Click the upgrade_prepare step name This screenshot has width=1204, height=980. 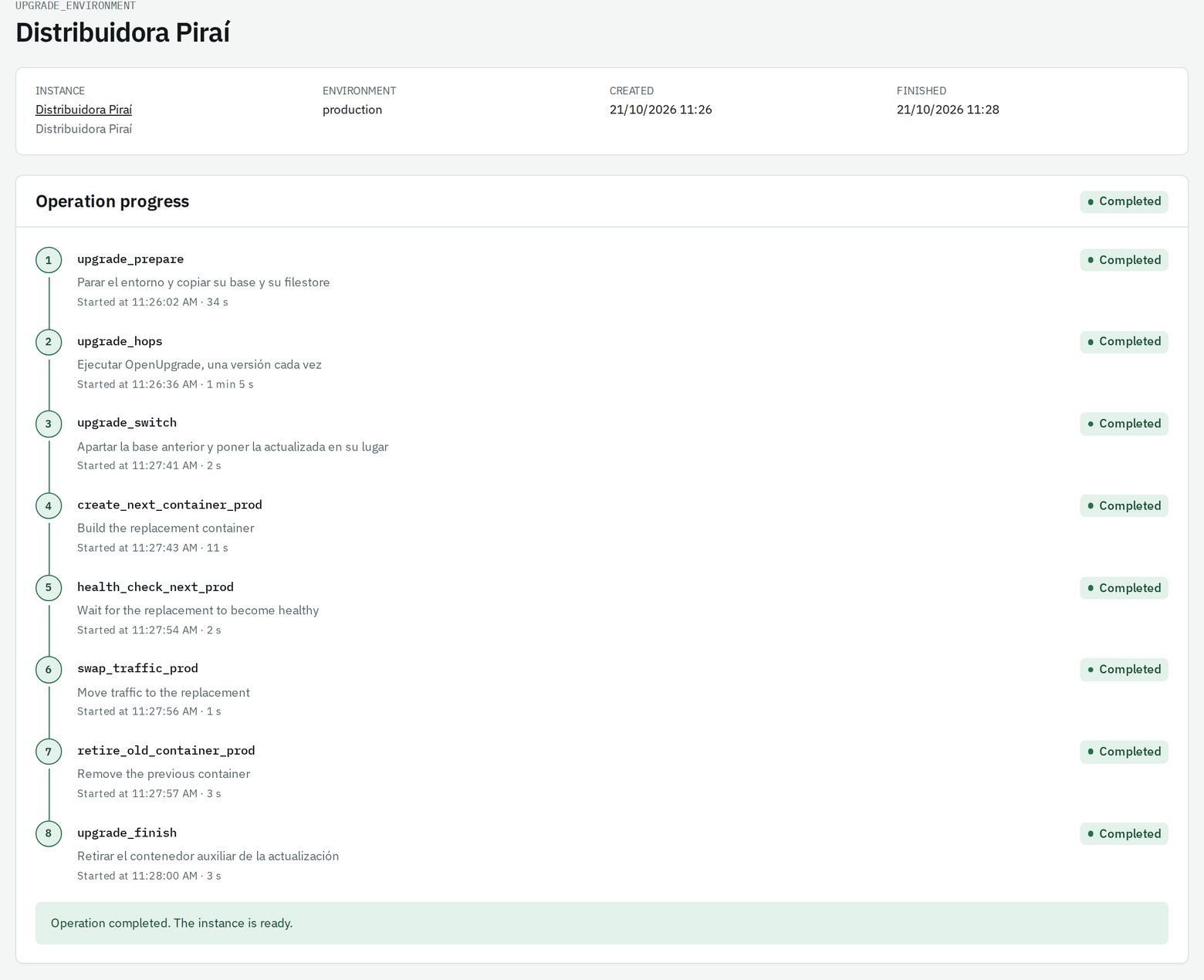130,259
